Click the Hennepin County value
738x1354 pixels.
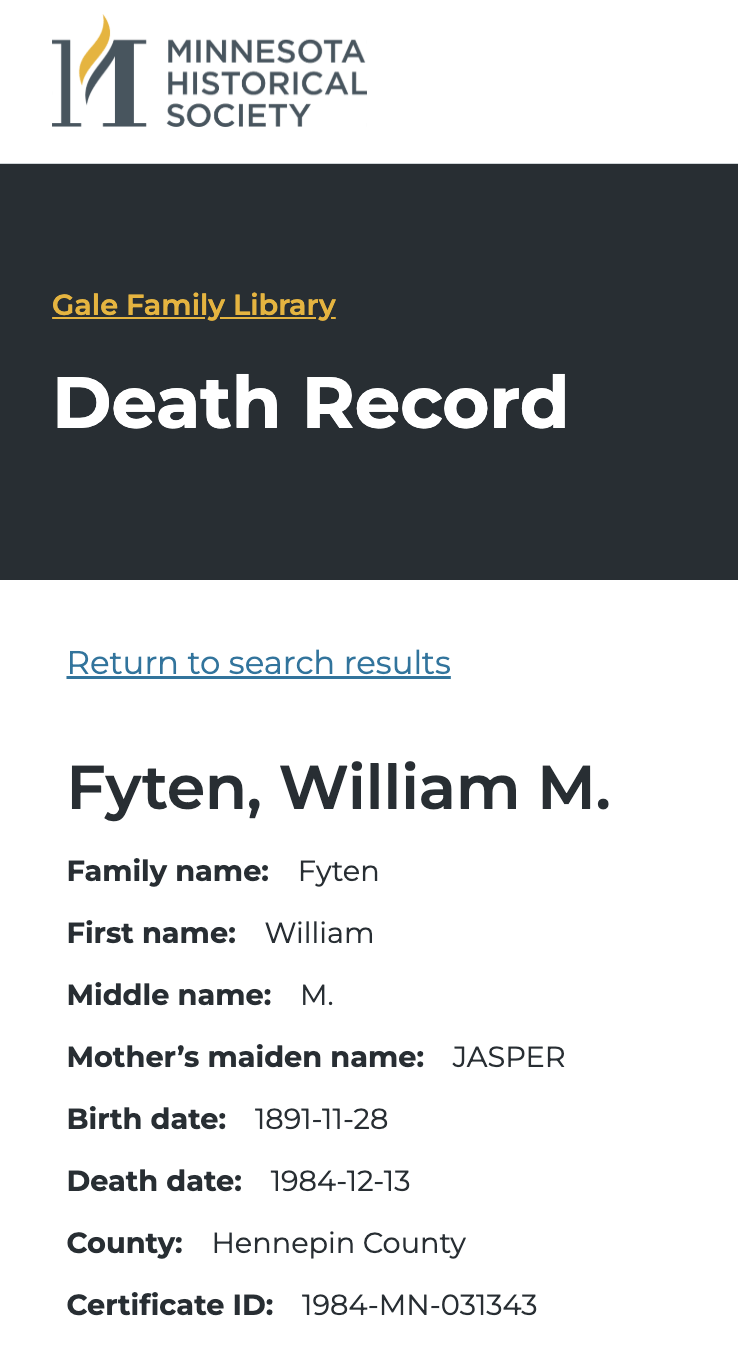pos(339,1244)
